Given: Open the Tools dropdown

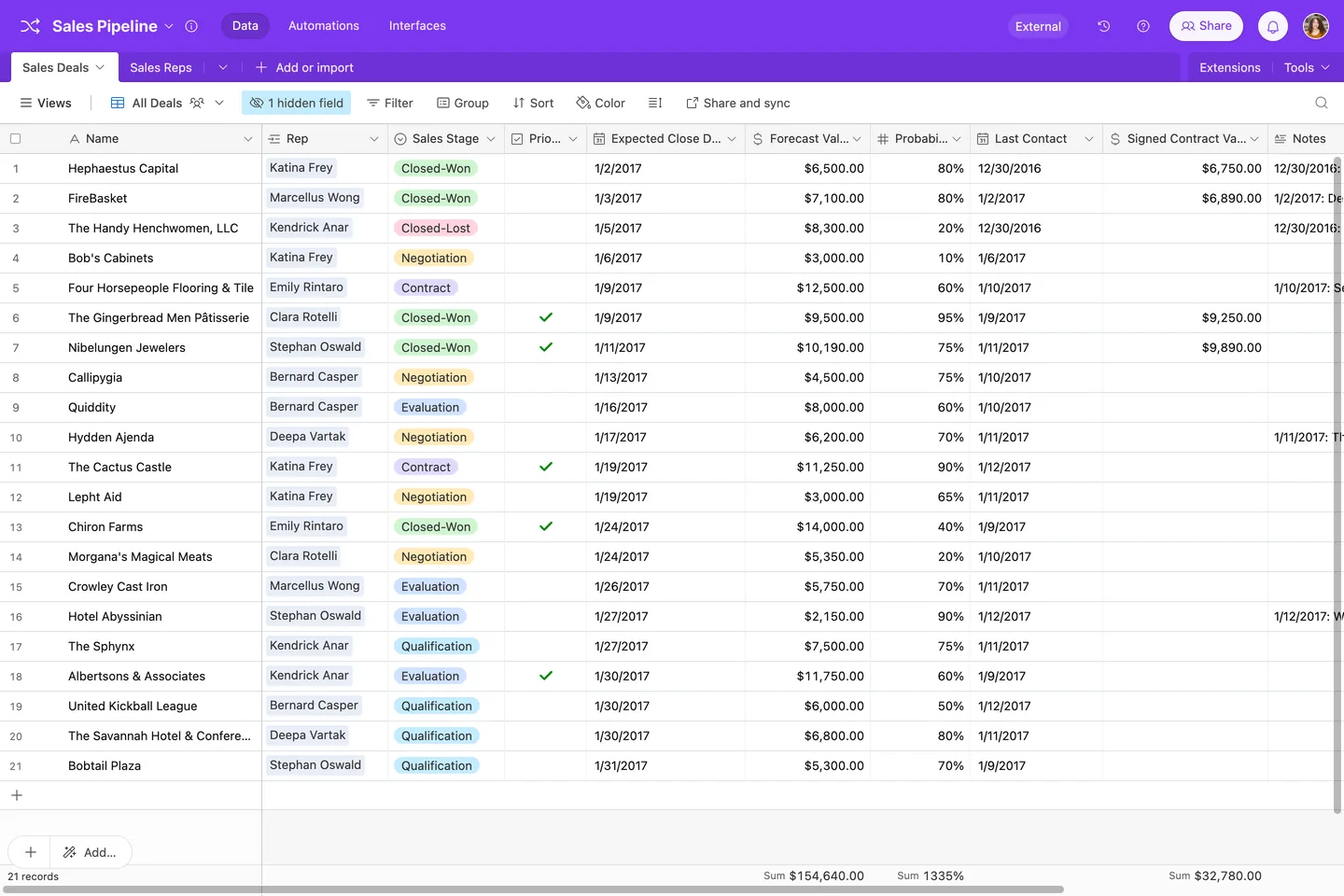Looking at the screenshot, I should point(1307,67).
